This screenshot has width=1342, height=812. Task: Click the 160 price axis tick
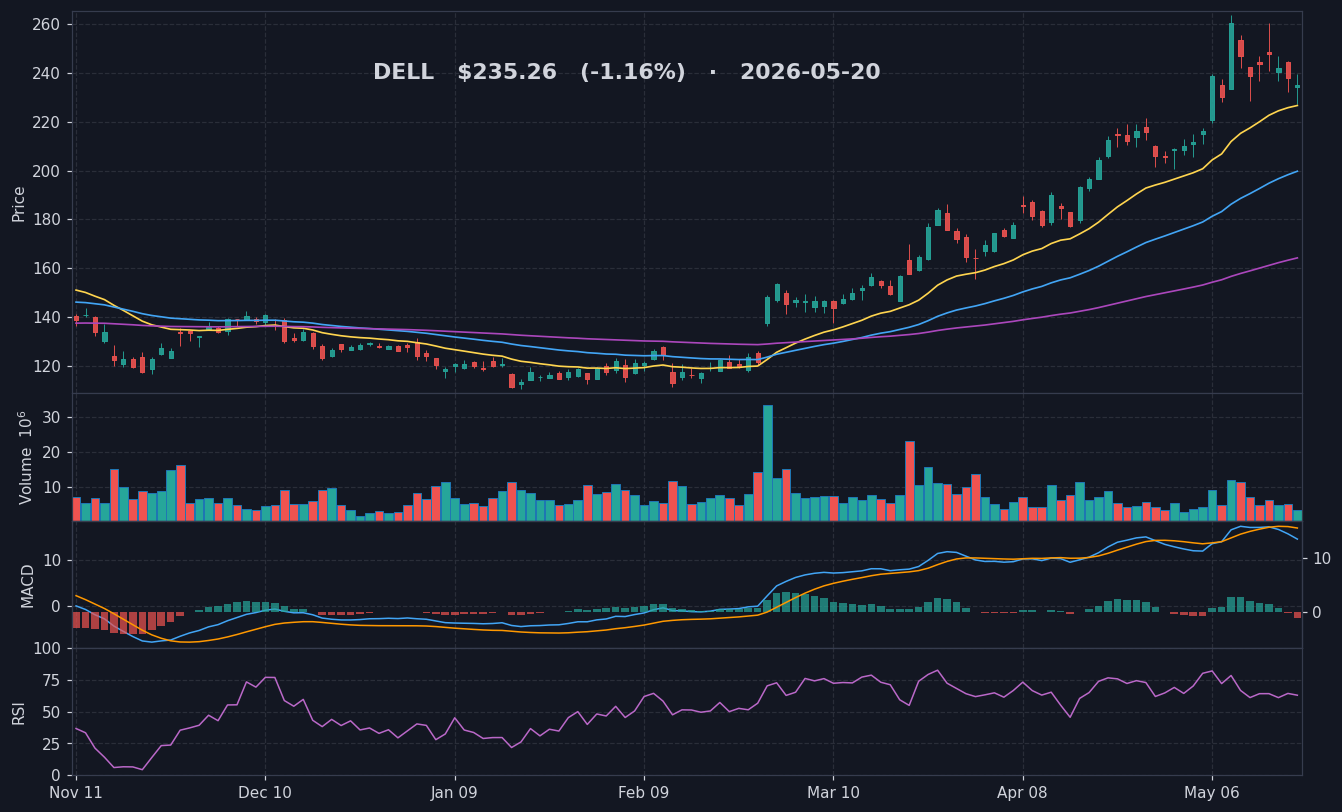coord(45,268)
